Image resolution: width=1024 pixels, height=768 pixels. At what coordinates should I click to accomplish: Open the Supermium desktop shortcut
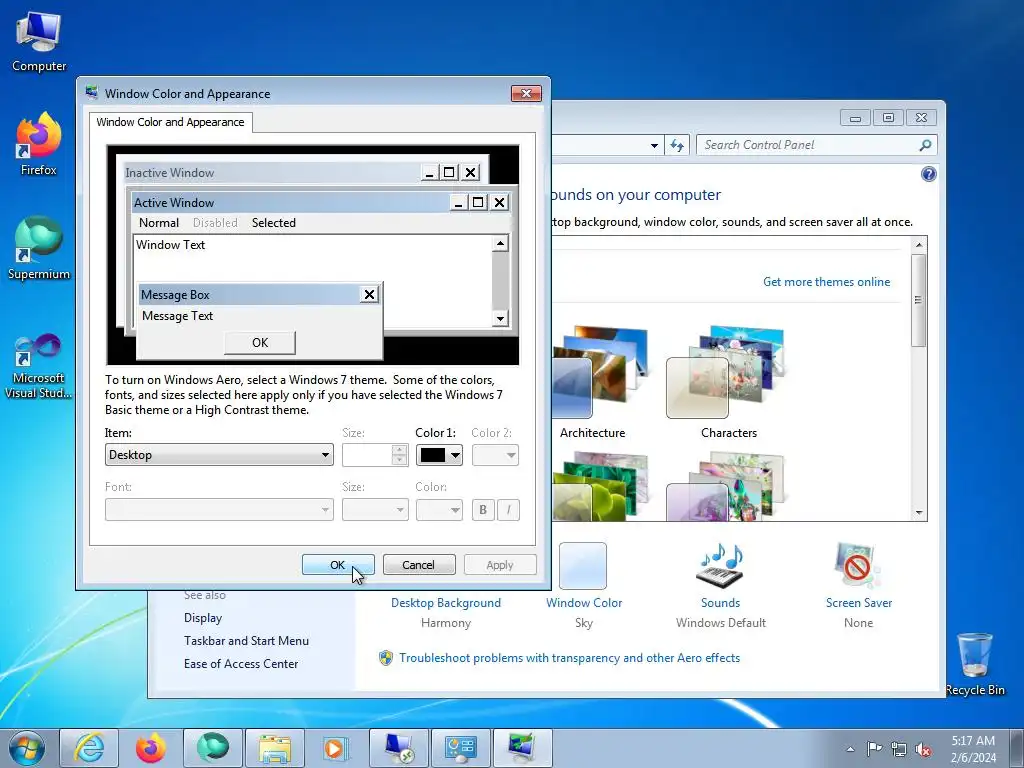point(39,248)
